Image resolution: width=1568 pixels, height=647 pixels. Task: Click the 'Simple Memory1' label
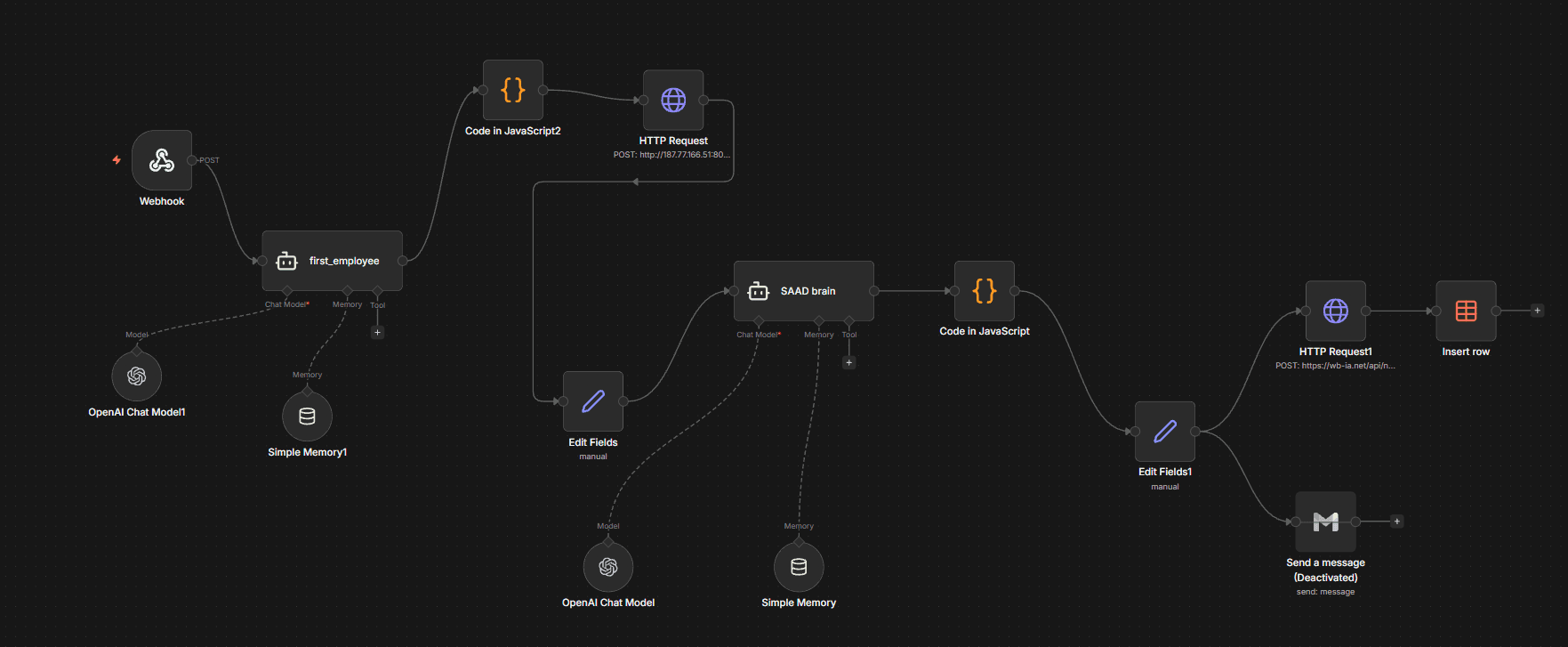click(307, 452)
